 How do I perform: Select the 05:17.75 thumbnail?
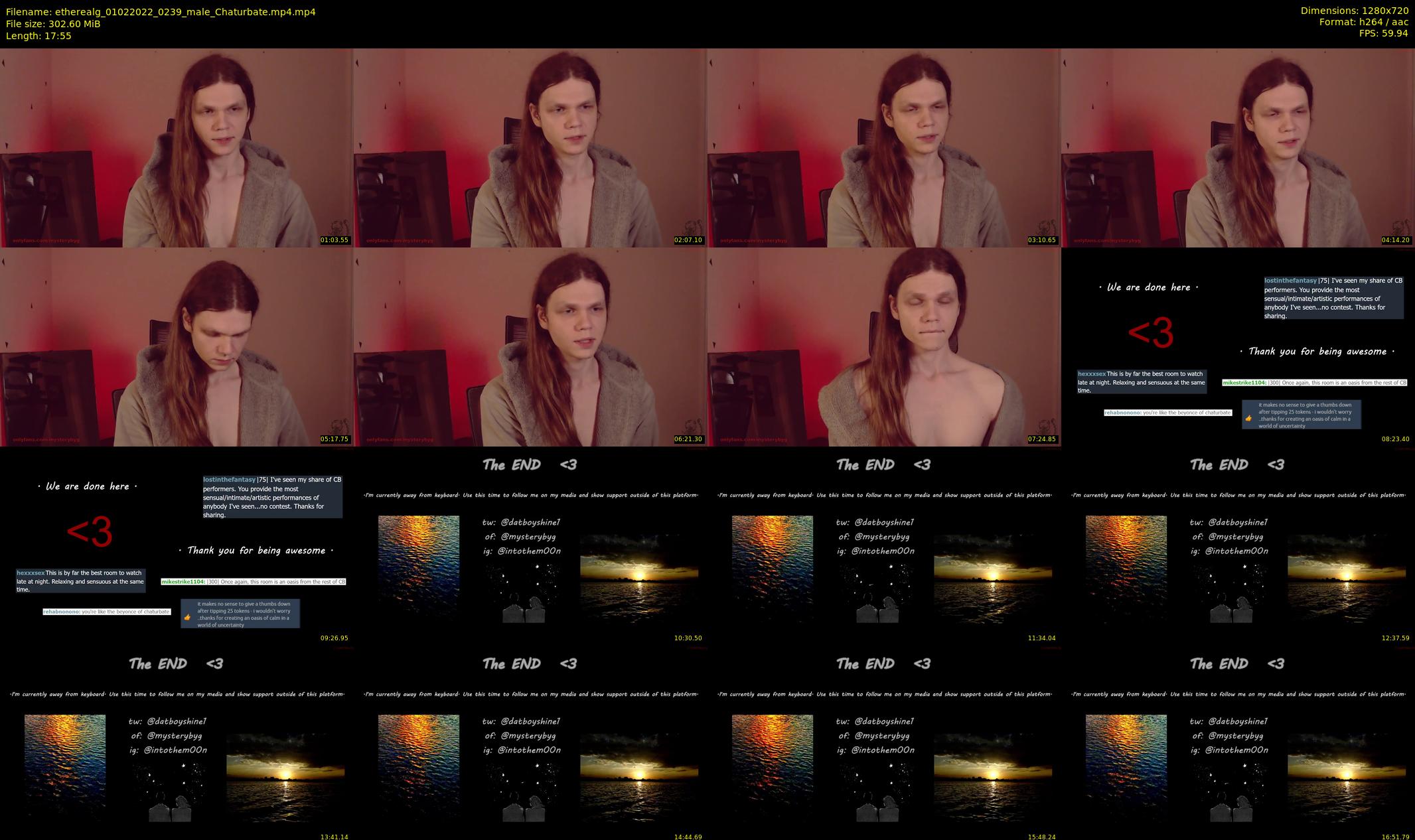(177, 346)
